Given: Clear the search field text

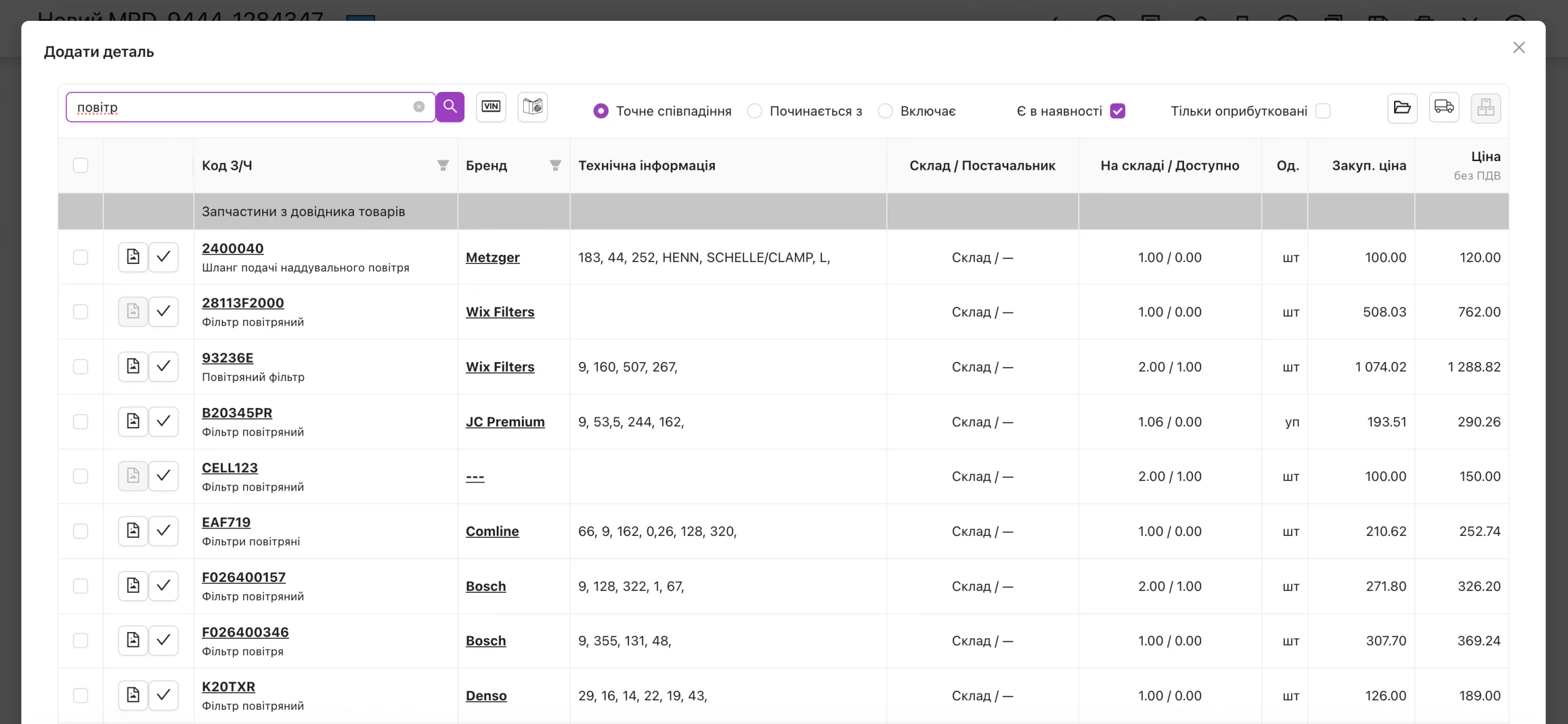Looking at the screenshot, I should (x=419, y=107).
